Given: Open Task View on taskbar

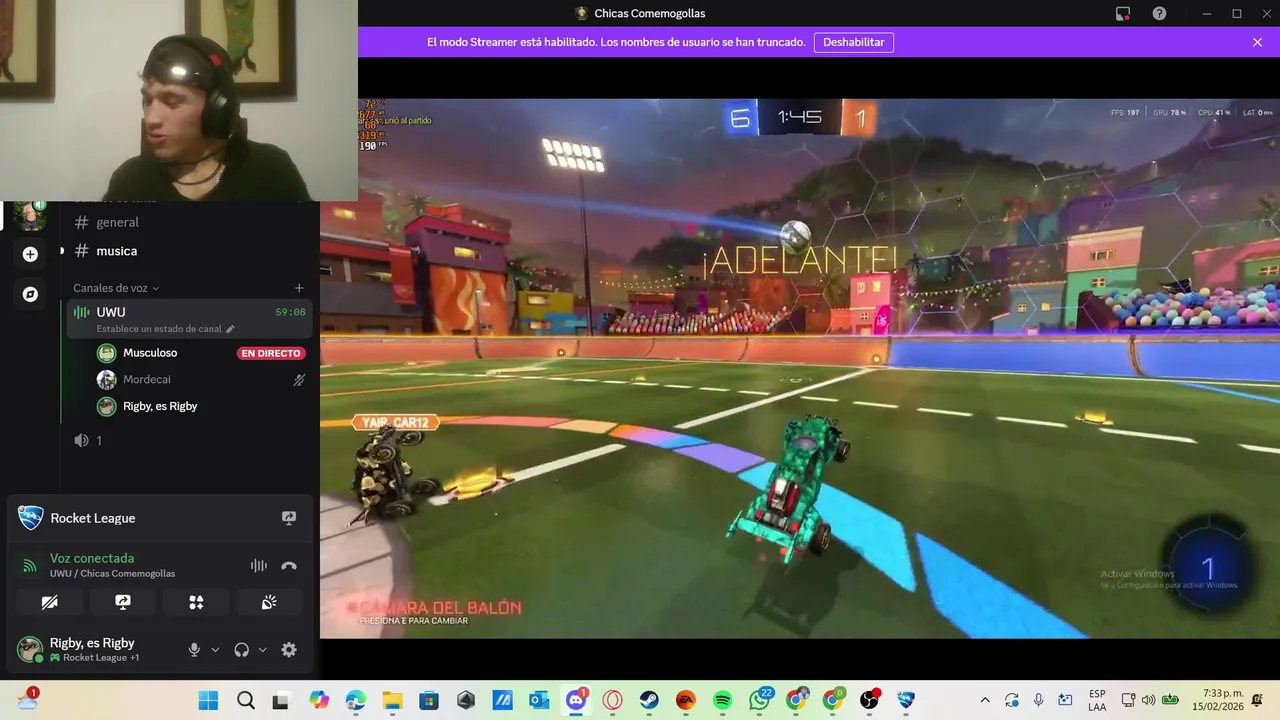Looking at the screenshot, I should coord(281,701).
